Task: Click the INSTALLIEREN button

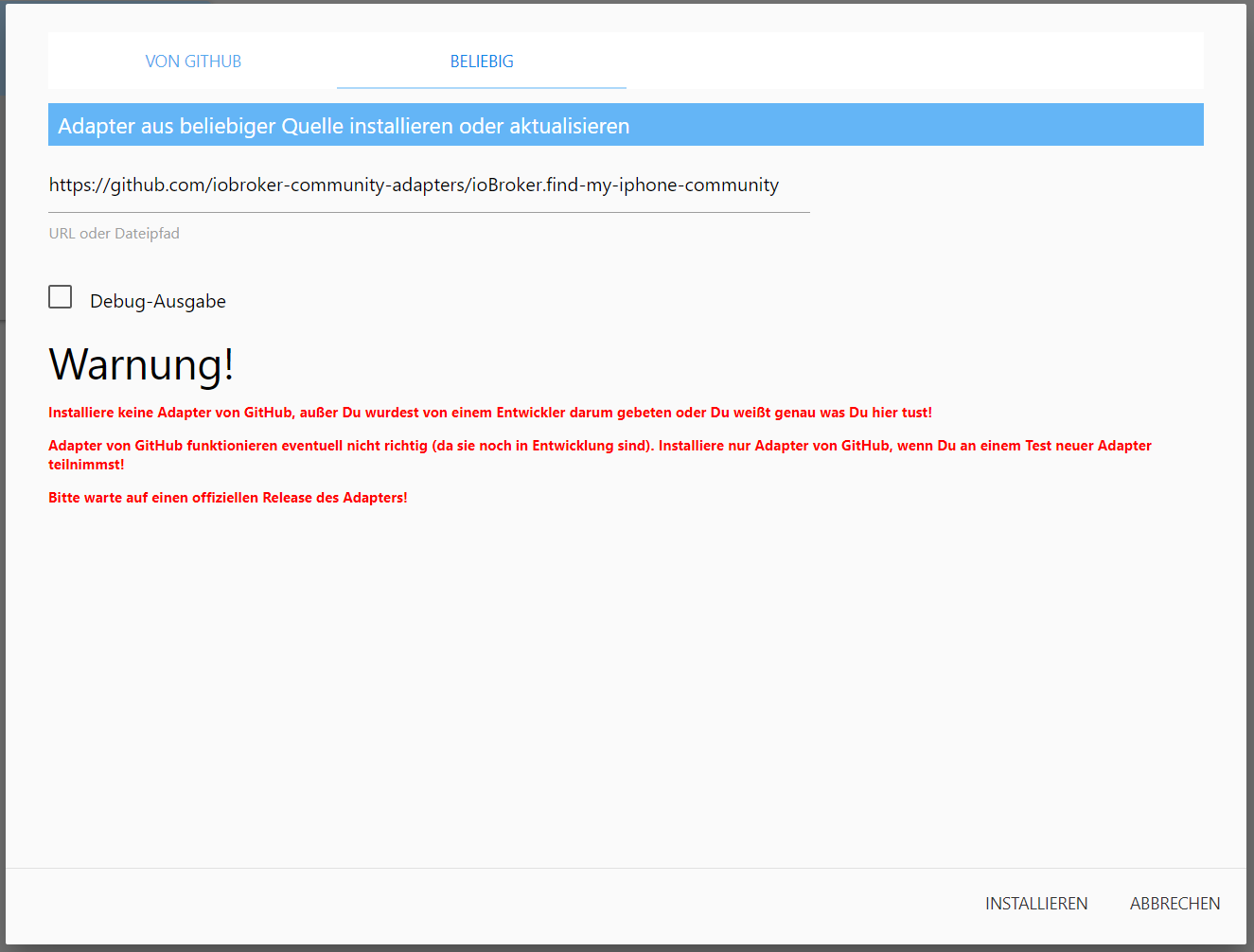Action: [1036, 904]
